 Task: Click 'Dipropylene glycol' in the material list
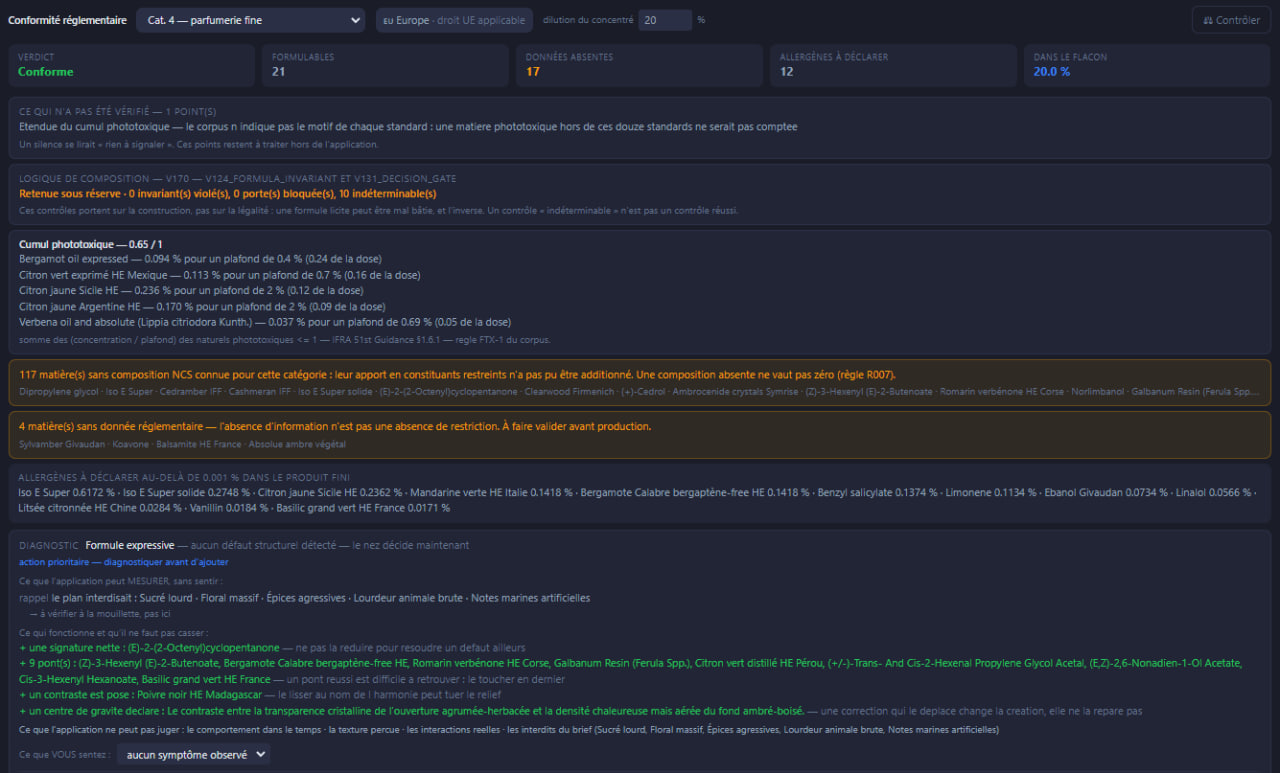click(53, 391)
